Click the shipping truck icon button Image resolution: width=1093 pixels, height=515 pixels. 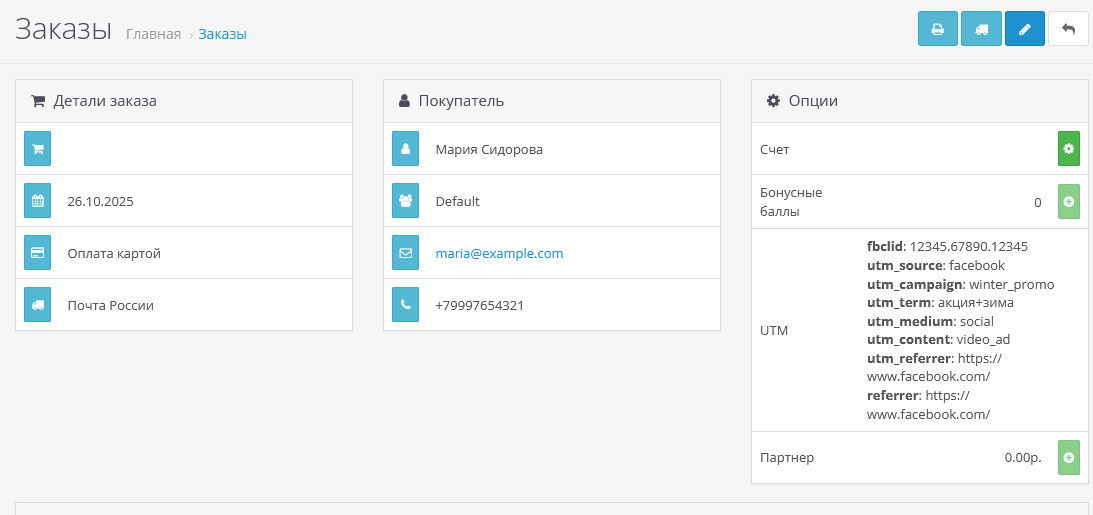click(x=981, y=29)
